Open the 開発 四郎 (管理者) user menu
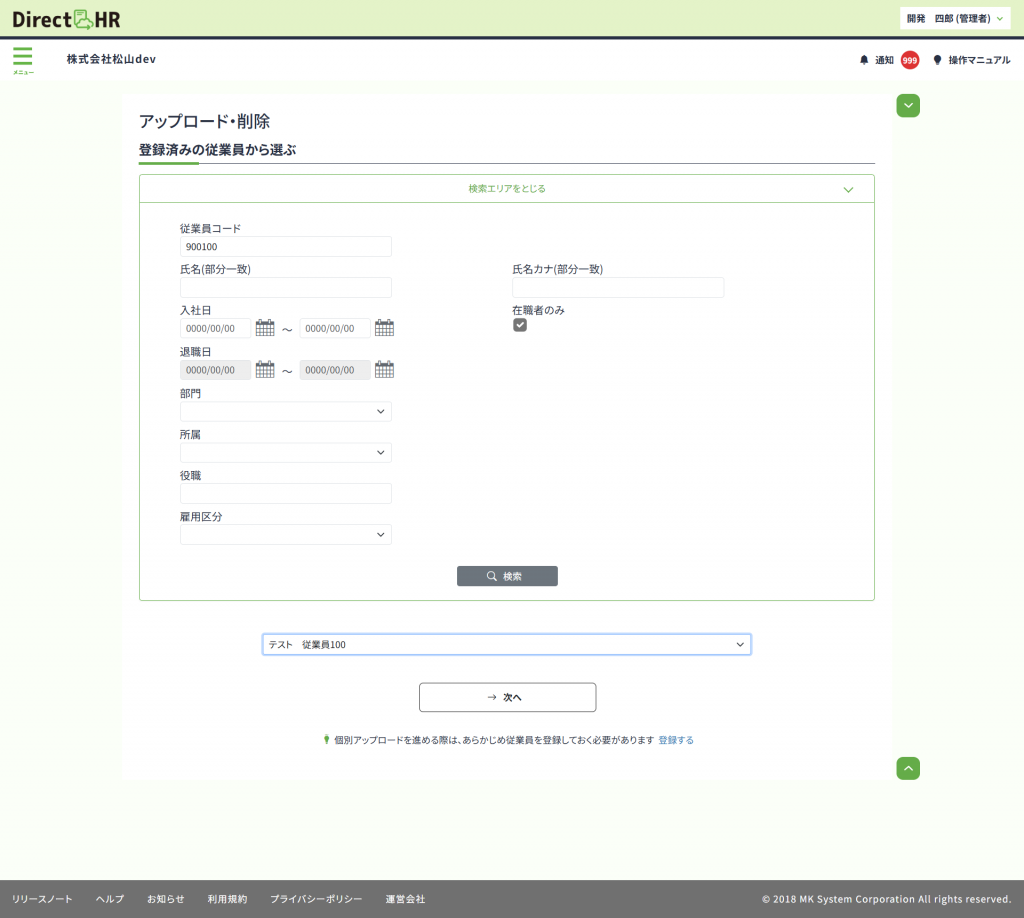This screenshot has height=918, width=1024. [x=954, y=18]
